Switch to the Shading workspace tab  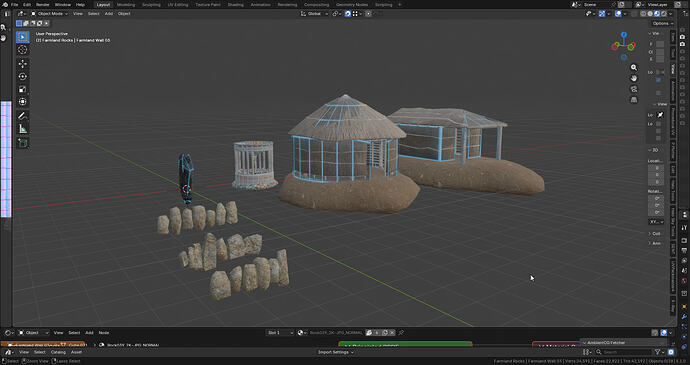click(236, 4)
